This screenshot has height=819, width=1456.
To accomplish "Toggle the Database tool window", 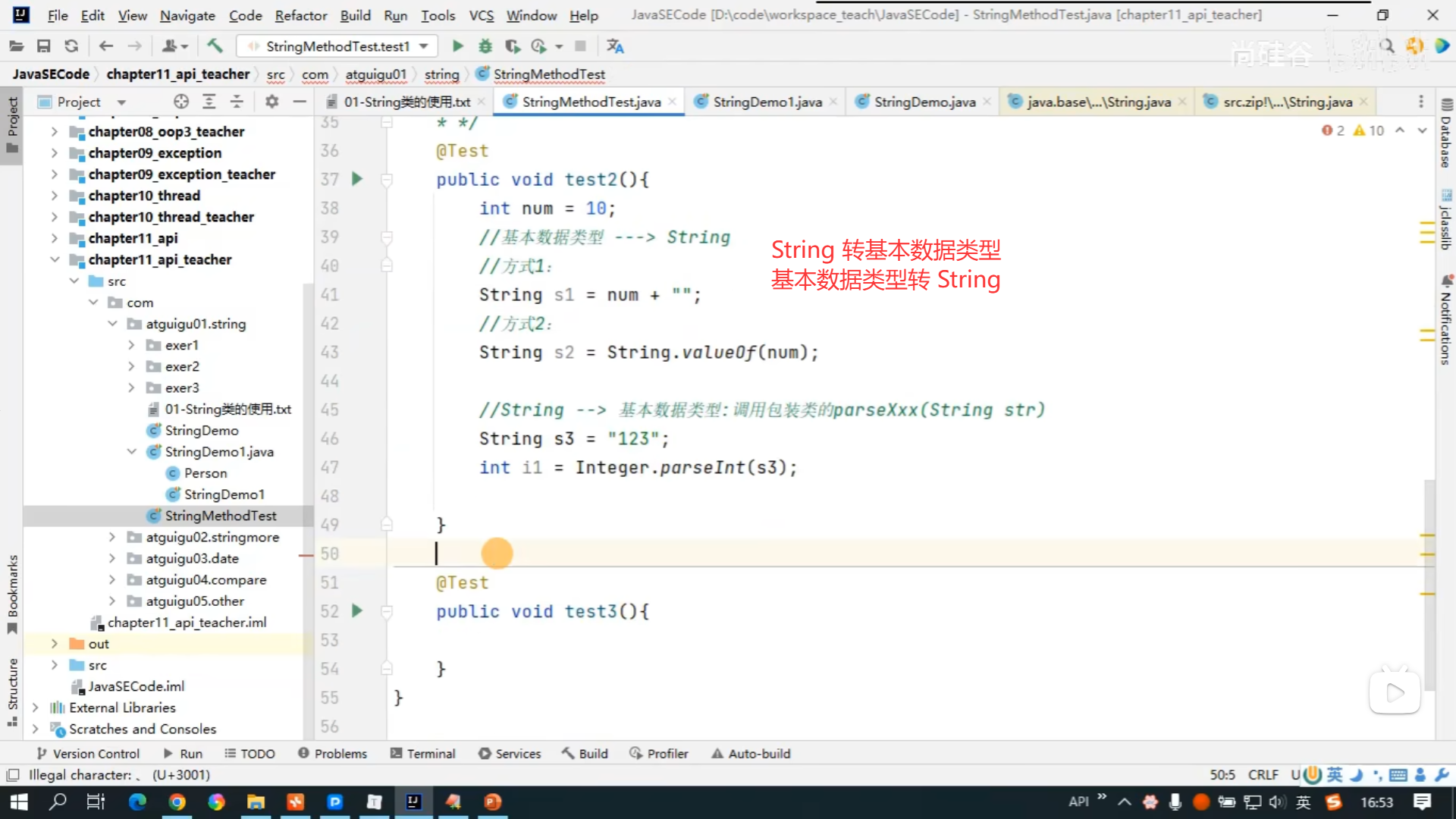I will [1445, 136].
